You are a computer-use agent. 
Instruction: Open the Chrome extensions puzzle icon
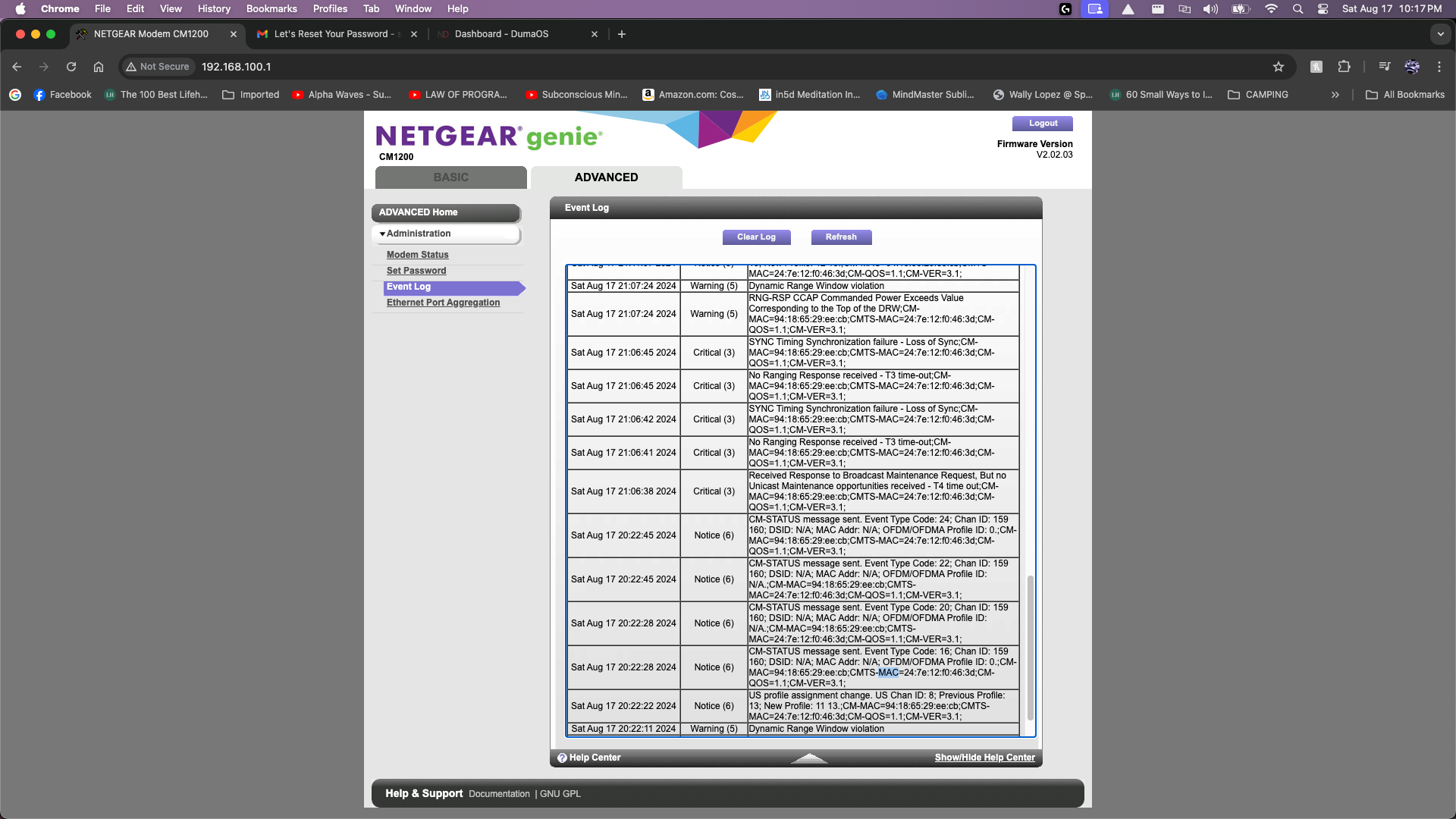(1344, 67)
